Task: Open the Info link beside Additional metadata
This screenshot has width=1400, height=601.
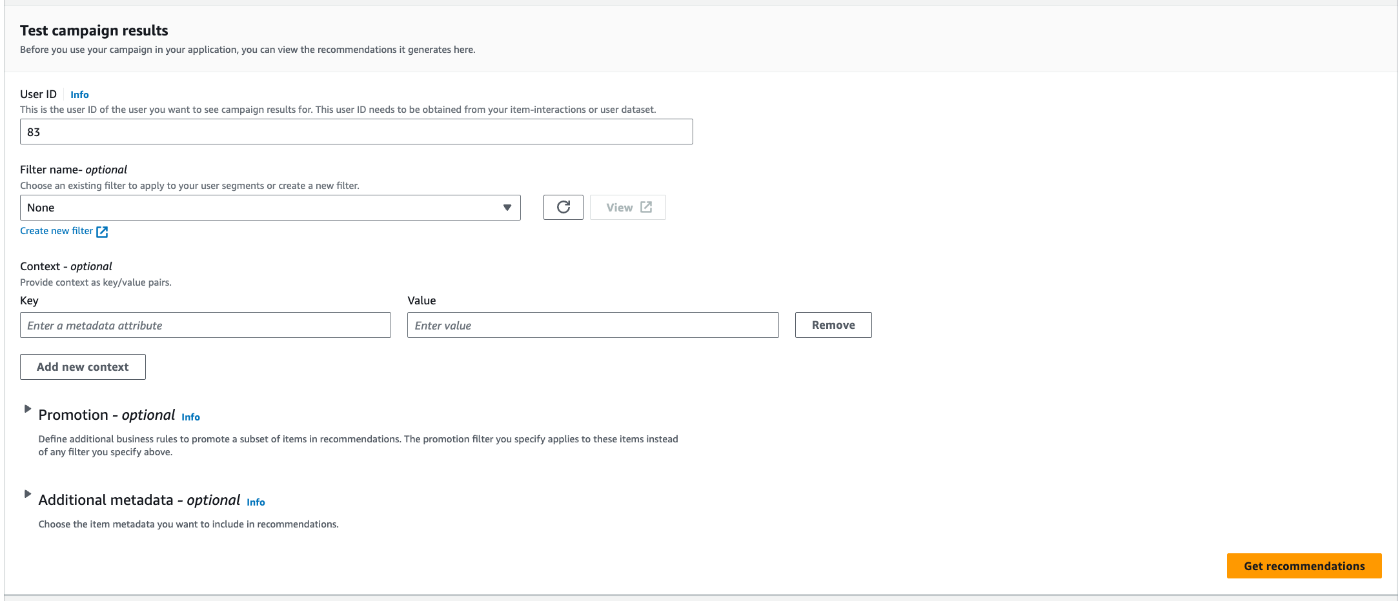Action: (x=256, y=502)
